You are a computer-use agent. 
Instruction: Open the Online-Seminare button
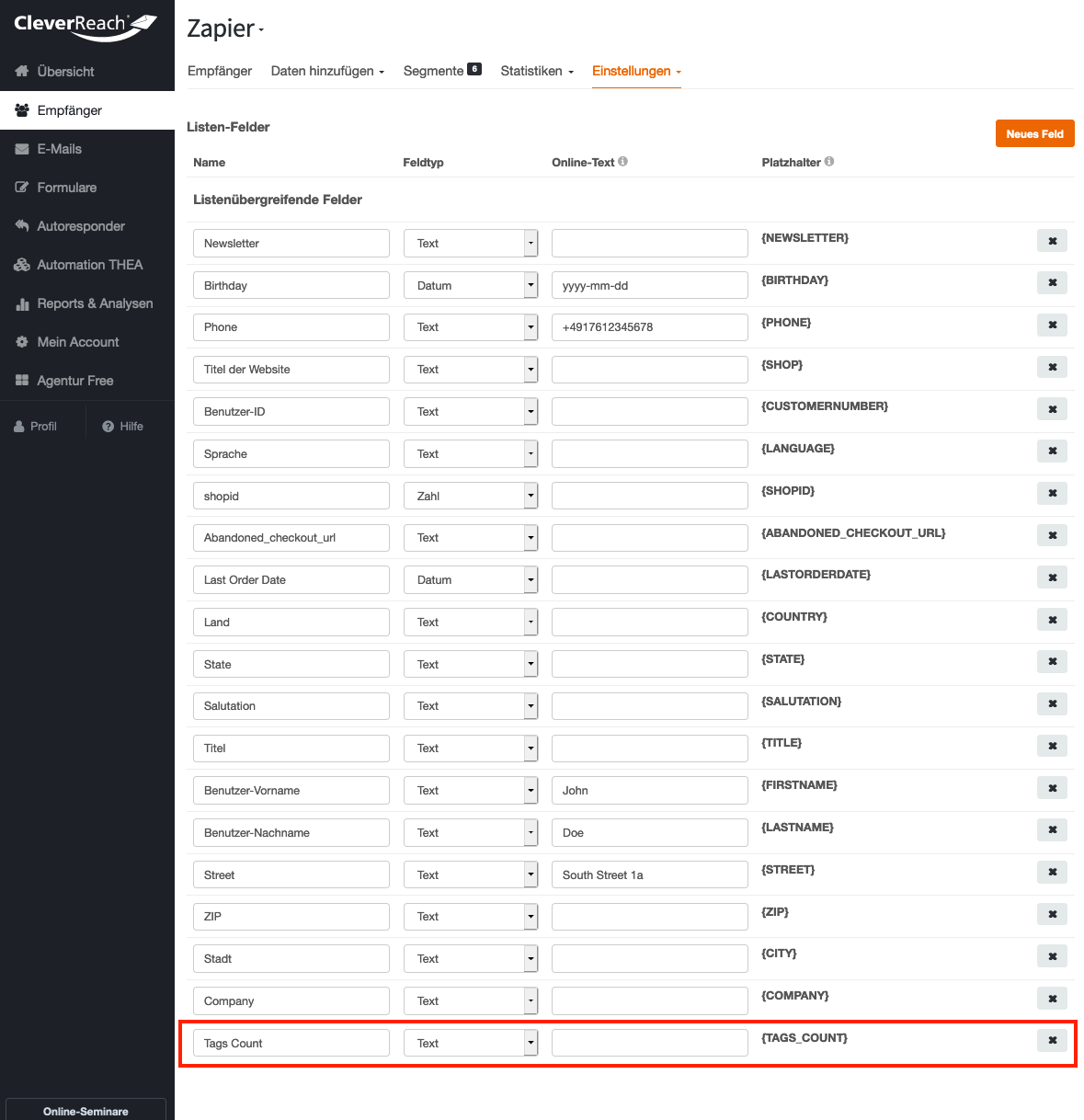pyautogui.click(x=86, y=1110)
